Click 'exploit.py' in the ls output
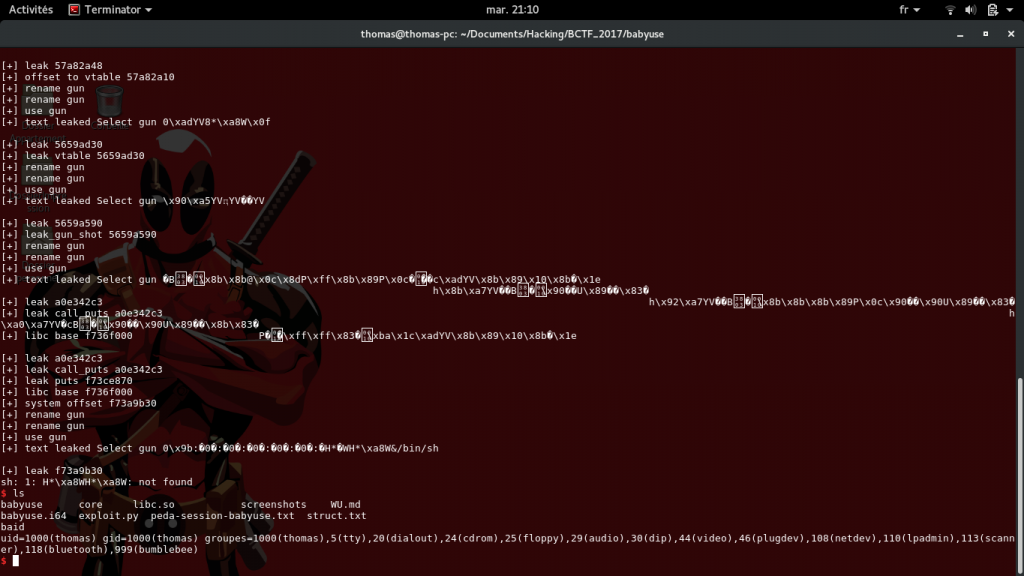The height and width of the screenshot is (576, 1024). tap(108, 516)
